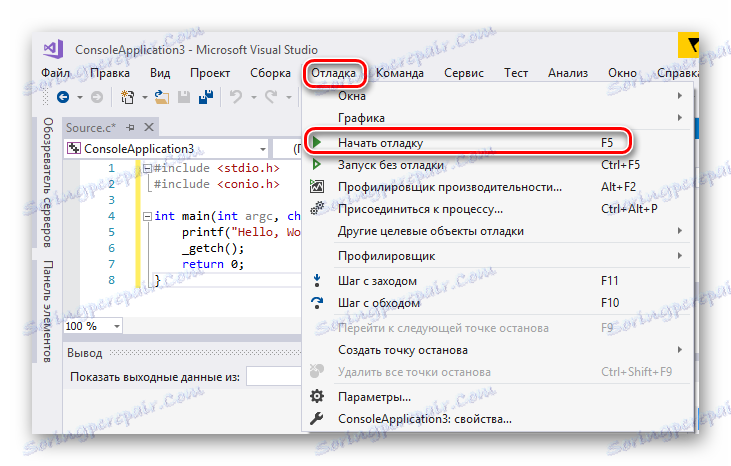Click the outlined play icon for Запуск без отладки
This screenshot has width=731, height=466.
coord(317,164)
